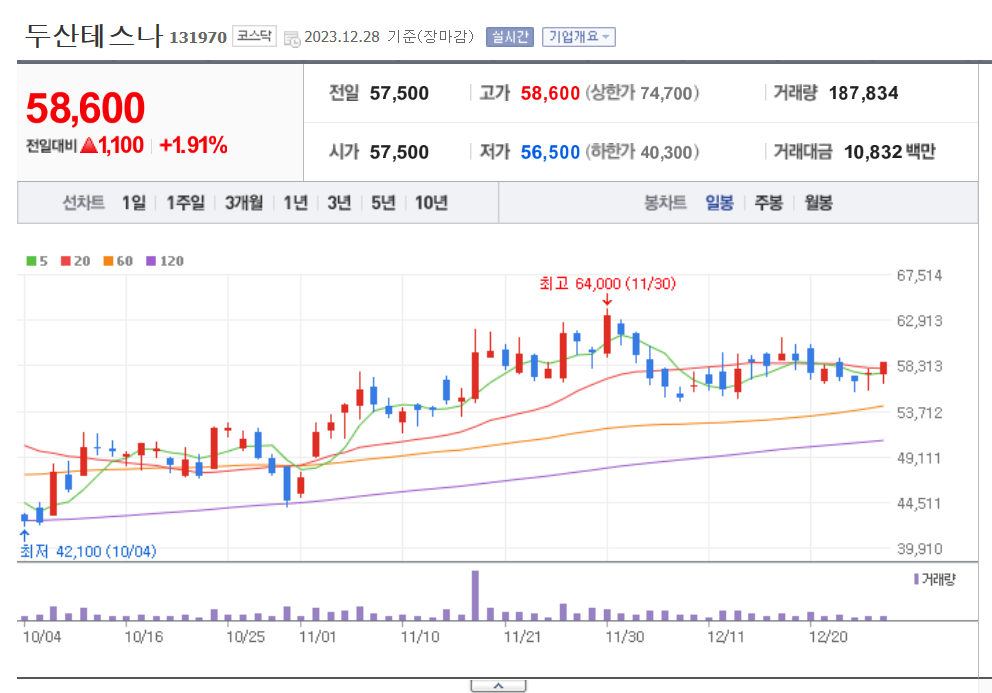Click the stock code 131970

[198, 37]
